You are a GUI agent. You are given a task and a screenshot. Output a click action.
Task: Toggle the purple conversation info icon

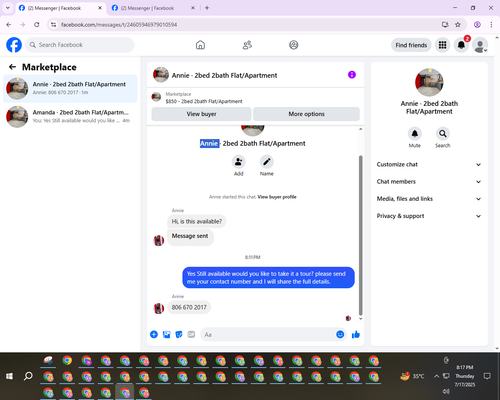[352, 75]
